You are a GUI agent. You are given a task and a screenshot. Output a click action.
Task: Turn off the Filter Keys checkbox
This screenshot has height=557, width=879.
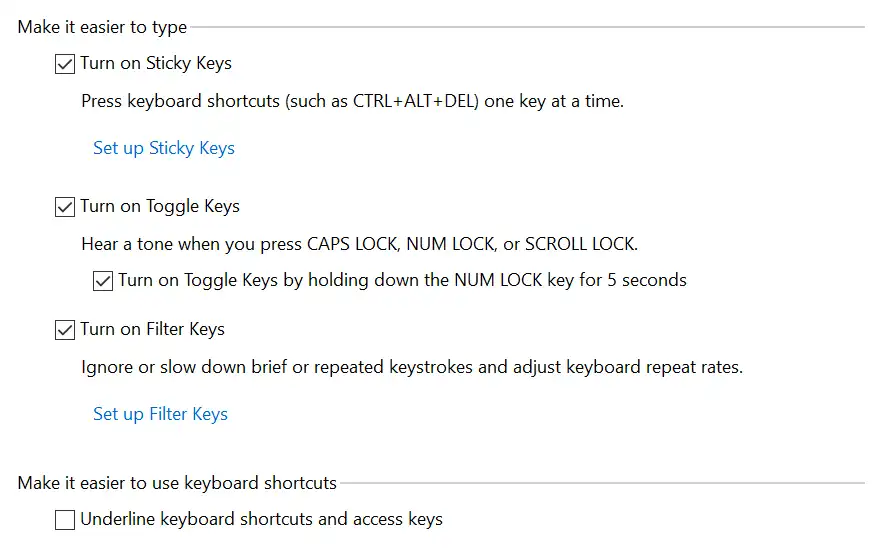click(65, 330)
